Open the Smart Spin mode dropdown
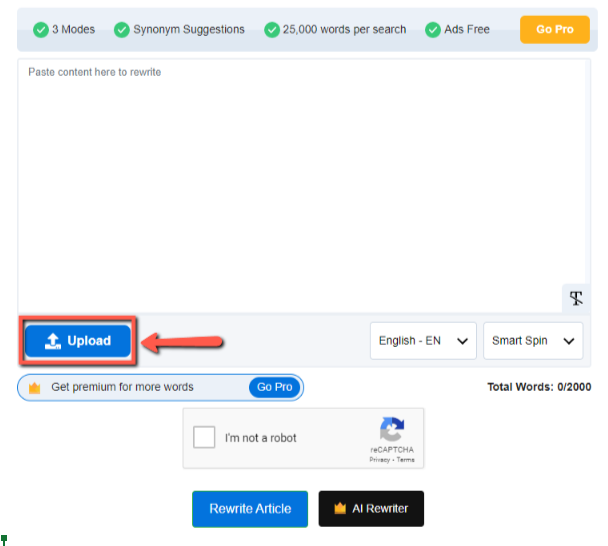The height and width of the screenshot is (546, 608). [x=533, y=341]
